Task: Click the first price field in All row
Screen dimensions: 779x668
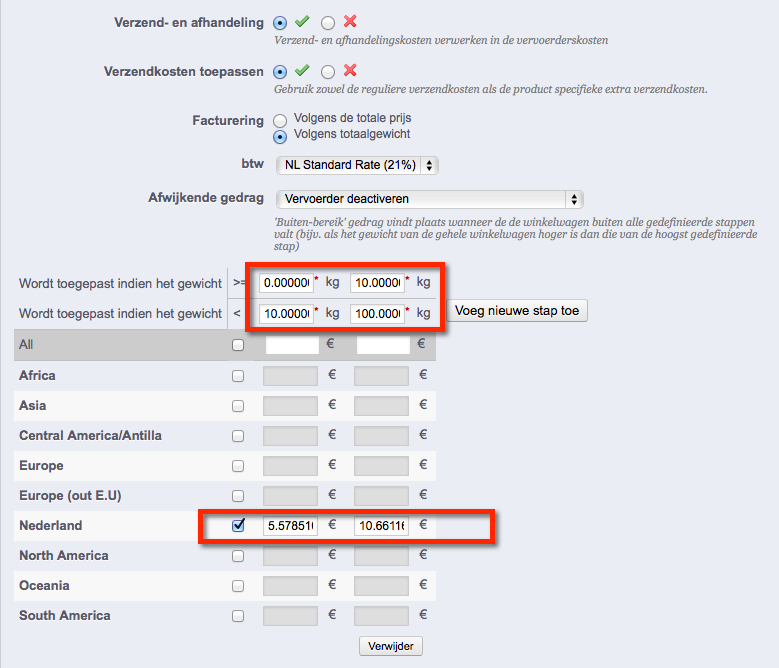Action: click(x=290, y=346)
